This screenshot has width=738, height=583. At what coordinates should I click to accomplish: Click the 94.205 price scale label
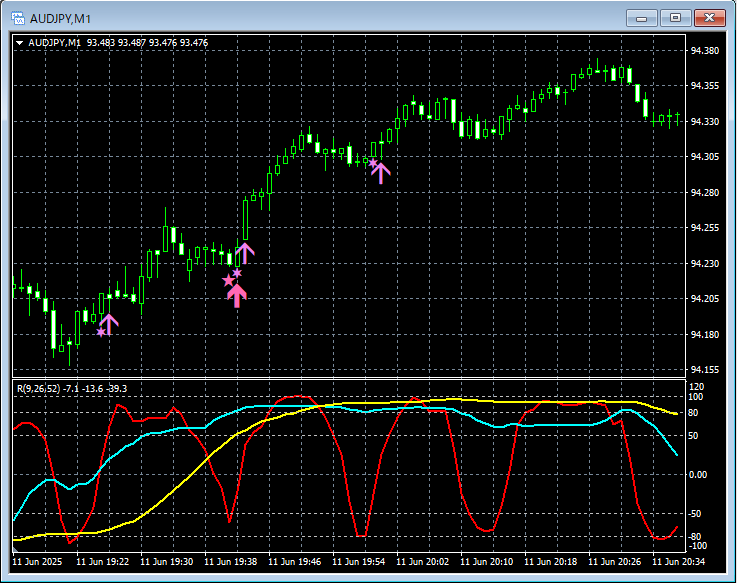click(705, 299)
